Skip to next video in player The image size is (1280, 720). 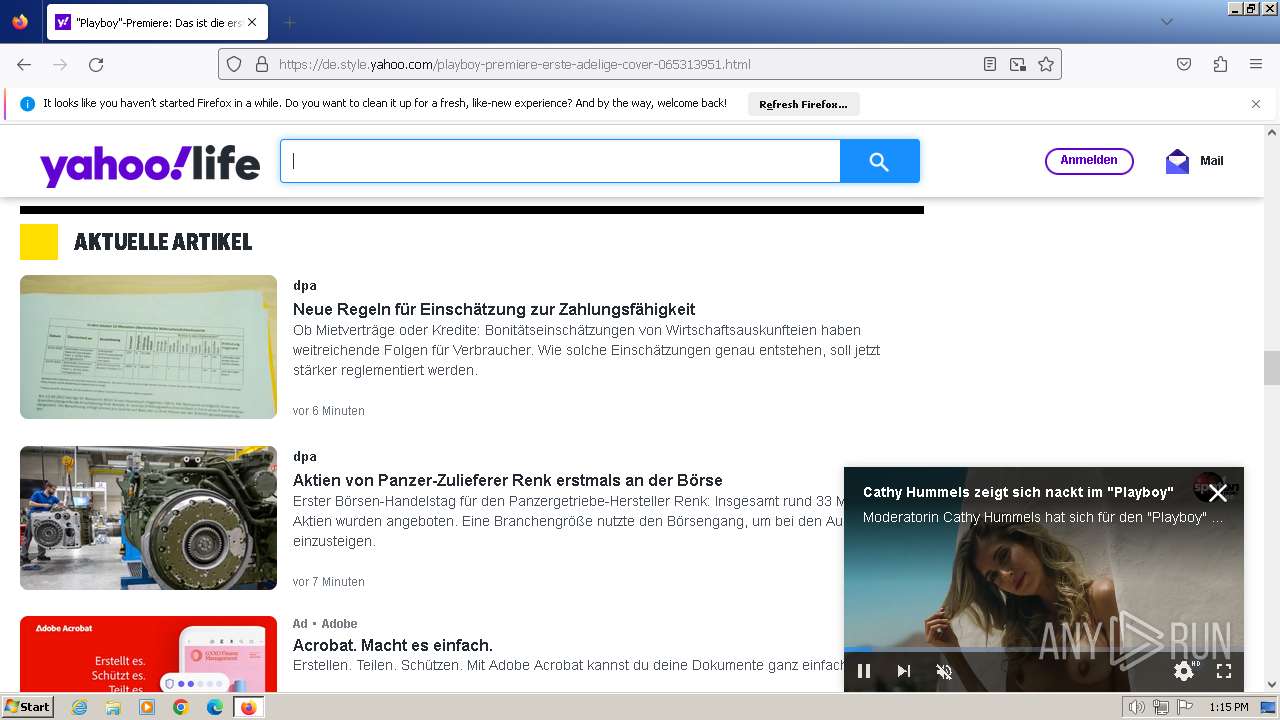click(904, 671)
